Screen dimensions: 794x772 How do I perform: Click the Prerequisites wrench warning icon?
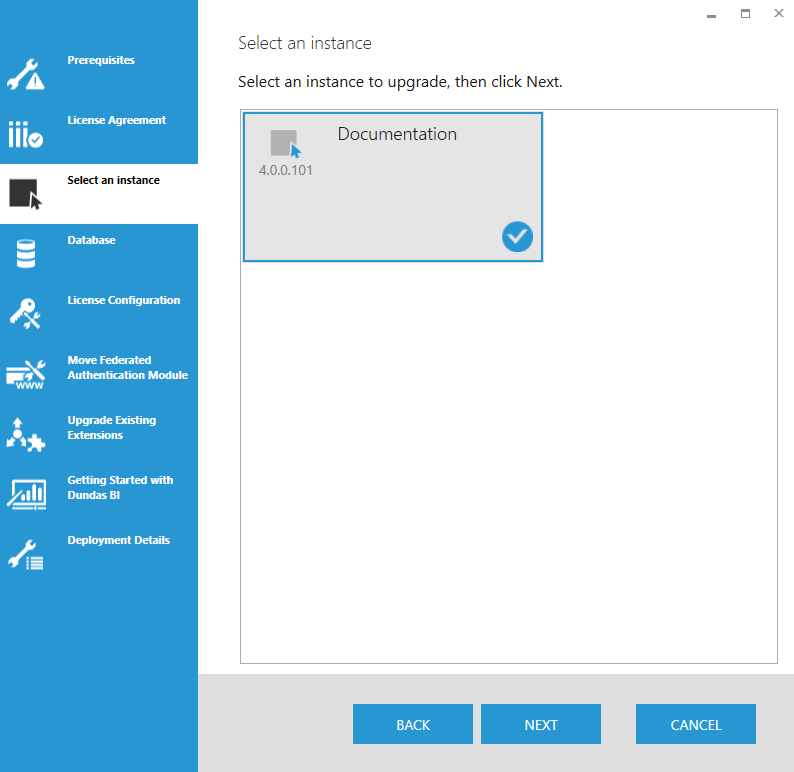(x=26, y=74)
